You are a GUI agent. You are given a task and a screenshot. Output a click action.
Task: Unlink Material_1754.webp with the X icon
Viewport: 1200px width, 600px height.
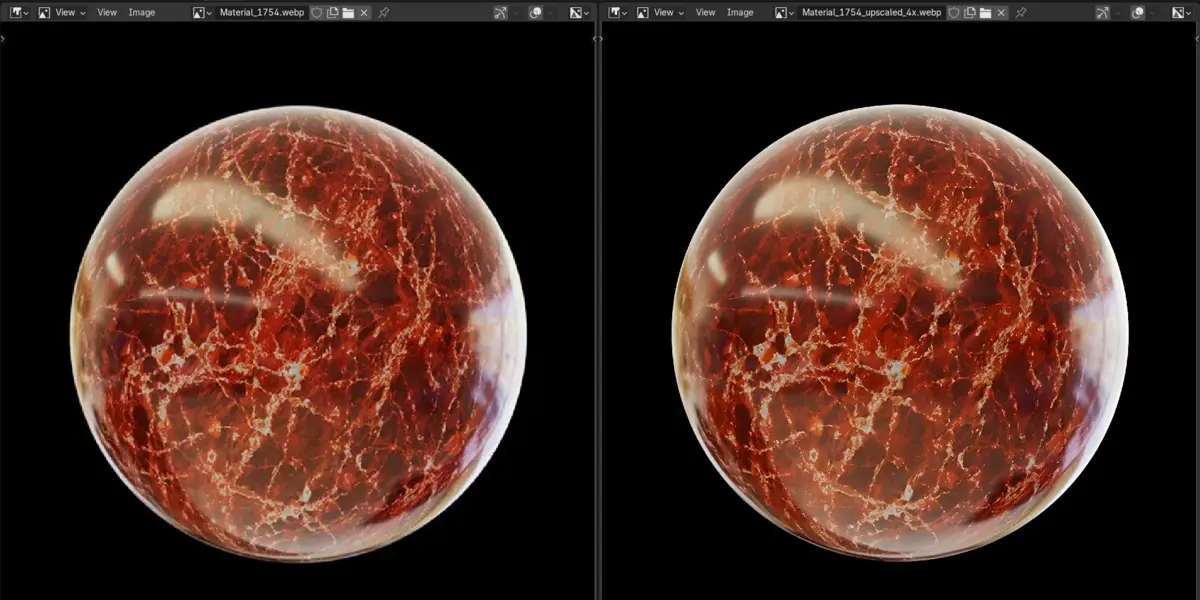[364, 12]
